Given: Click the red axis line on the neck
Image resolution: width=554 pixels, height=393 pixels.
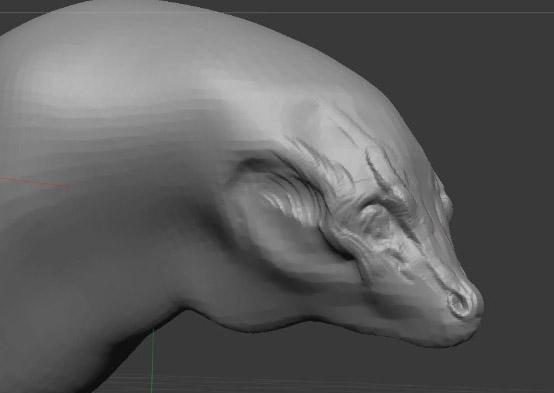Looking at the screenshot, I should pos(35,183).
